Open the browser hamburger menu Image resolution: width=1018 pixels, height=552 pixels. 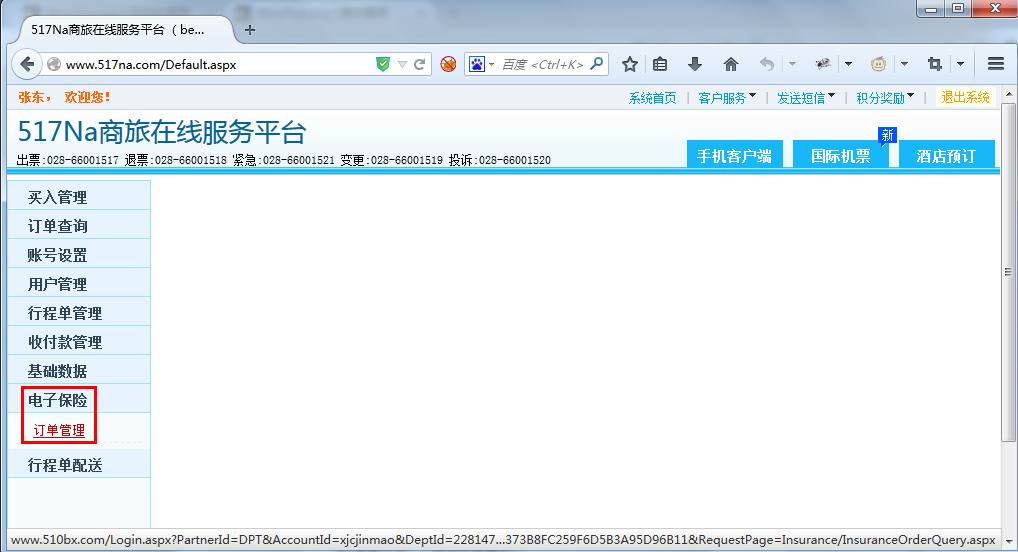996,64
